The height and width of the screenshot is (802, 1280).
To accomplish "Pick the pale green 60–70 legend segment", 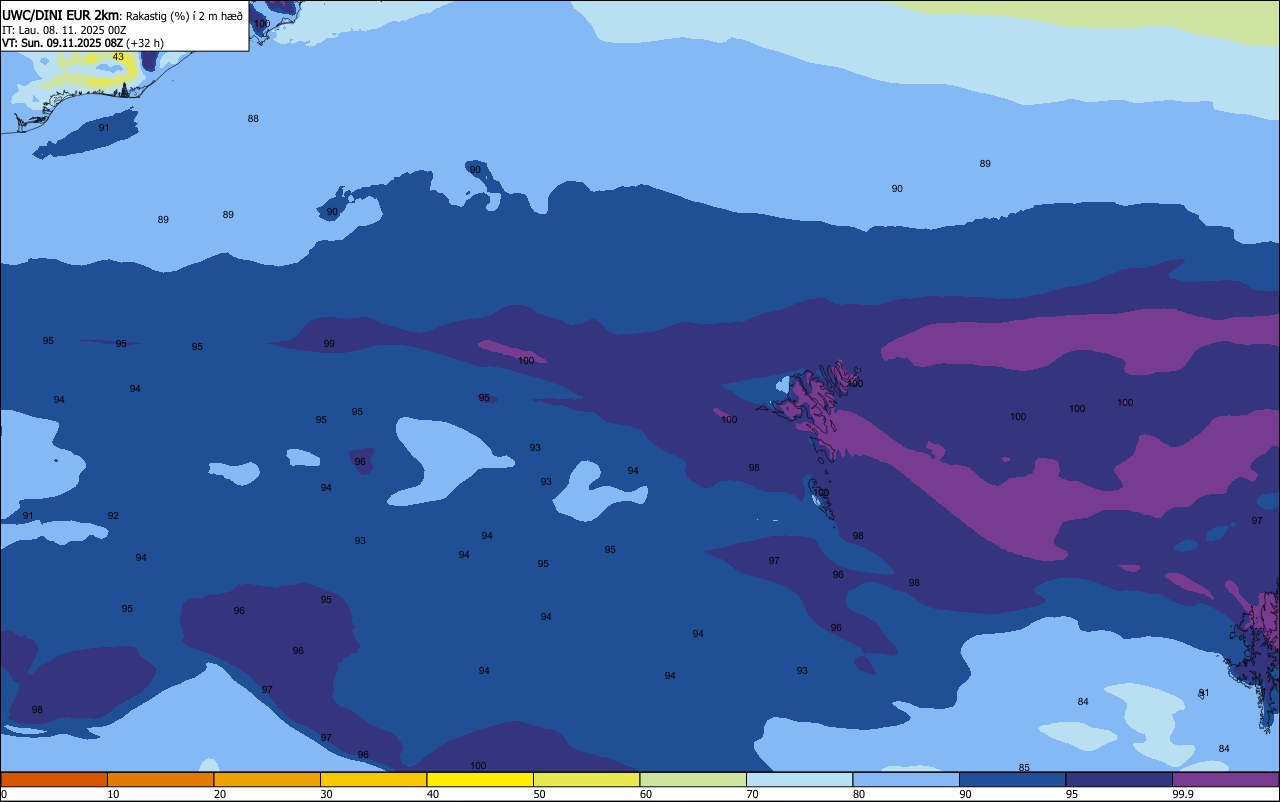I will pos(693,779).
